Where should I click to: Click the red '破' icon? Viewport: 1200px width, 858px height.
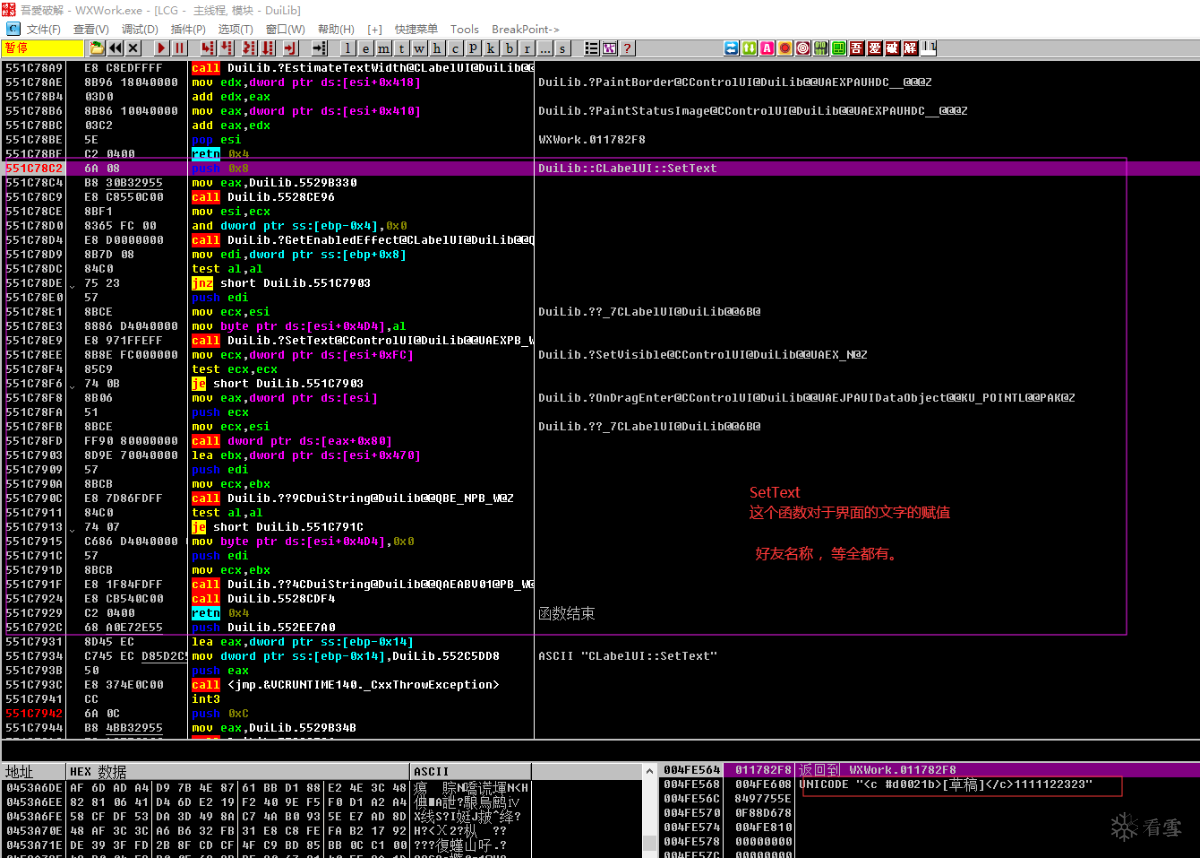click(892, 47)
